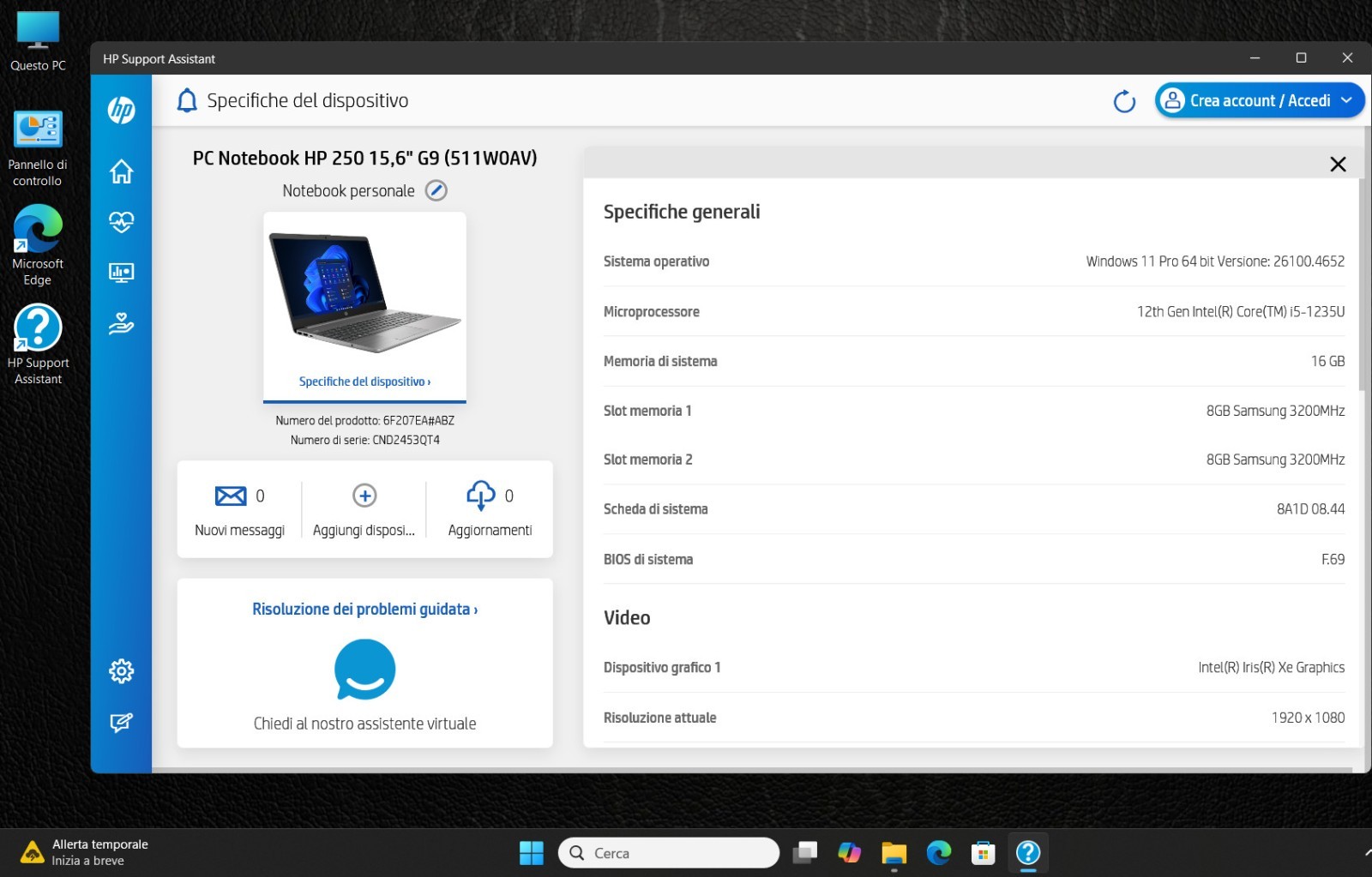The height and width of the screenshot is (877, 1372).
Task: Click Edge icon in the taskbar
Action: (x=938, y=853)
